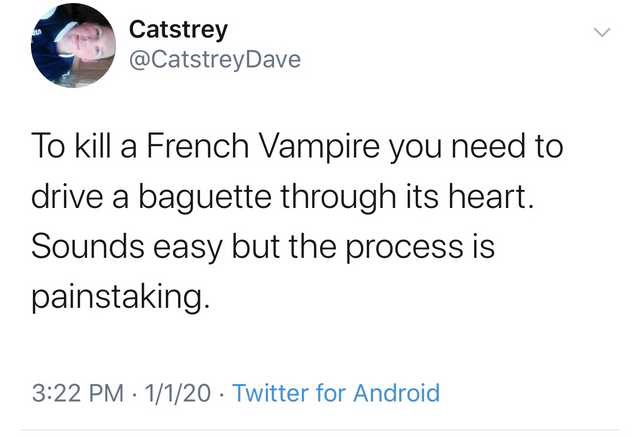Click the word "drive" in the tweet
This screenshot has width=640, height=437.
coord(67,196)
